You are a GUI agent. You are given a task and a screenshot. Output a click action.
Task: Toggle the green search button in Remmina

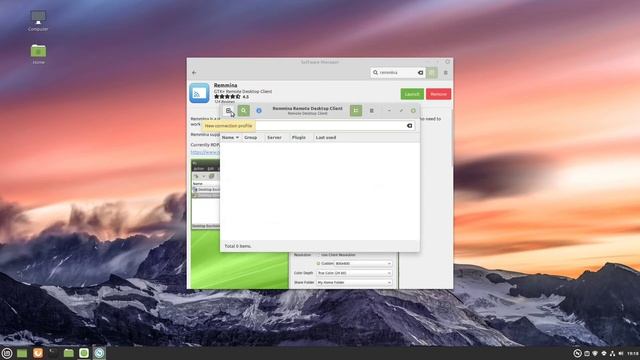[x=244, y=111]
